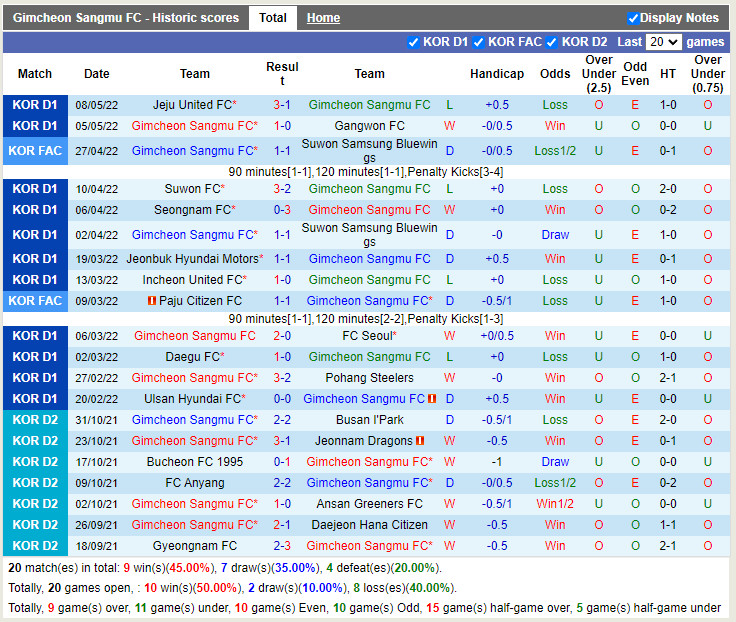Click the 20 matches in total summary line
Screen dimensions: 736x622
click(x=225, y=568)
